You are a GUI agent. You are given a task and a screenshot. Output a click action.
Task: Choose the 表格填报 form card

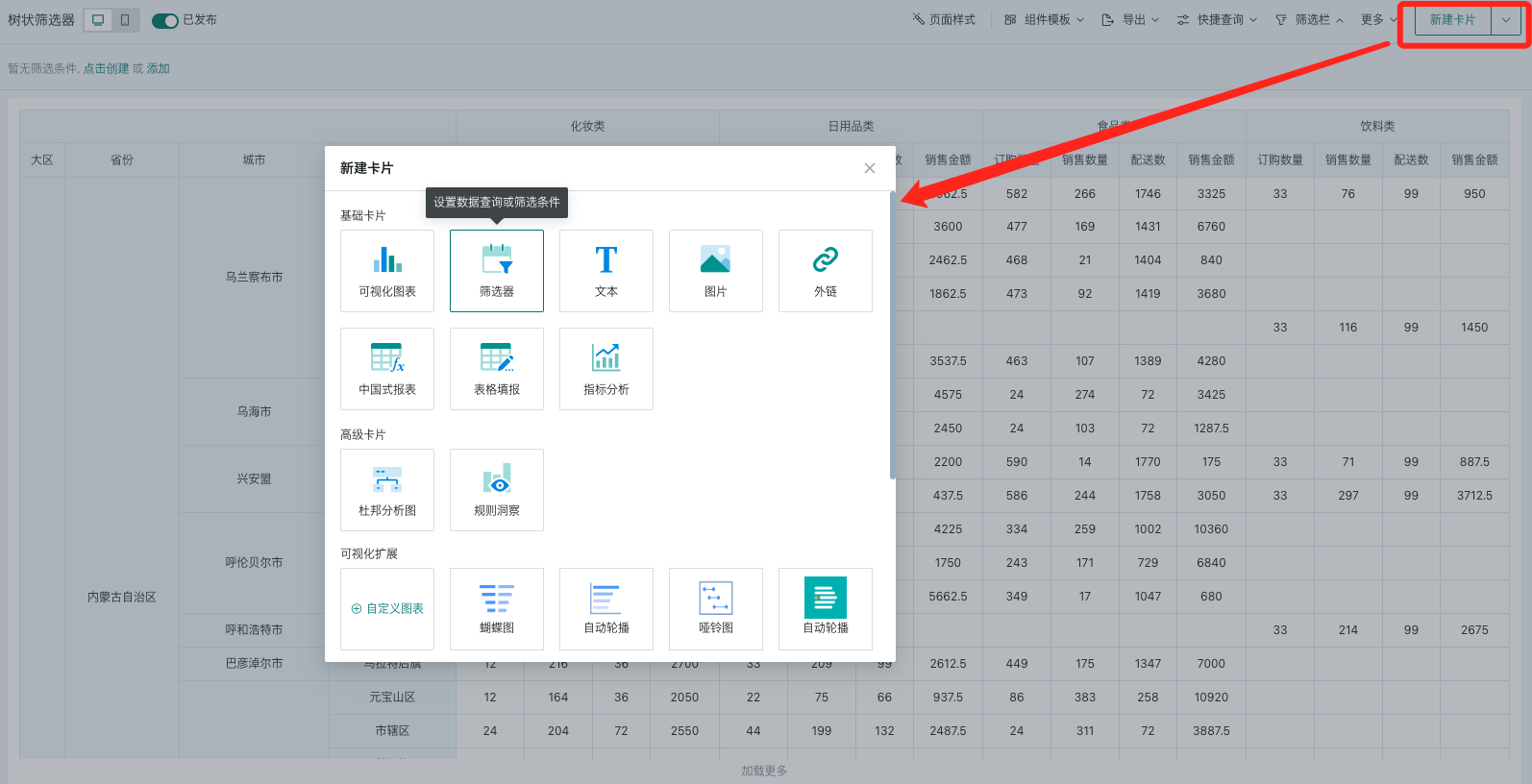point(497,369)
